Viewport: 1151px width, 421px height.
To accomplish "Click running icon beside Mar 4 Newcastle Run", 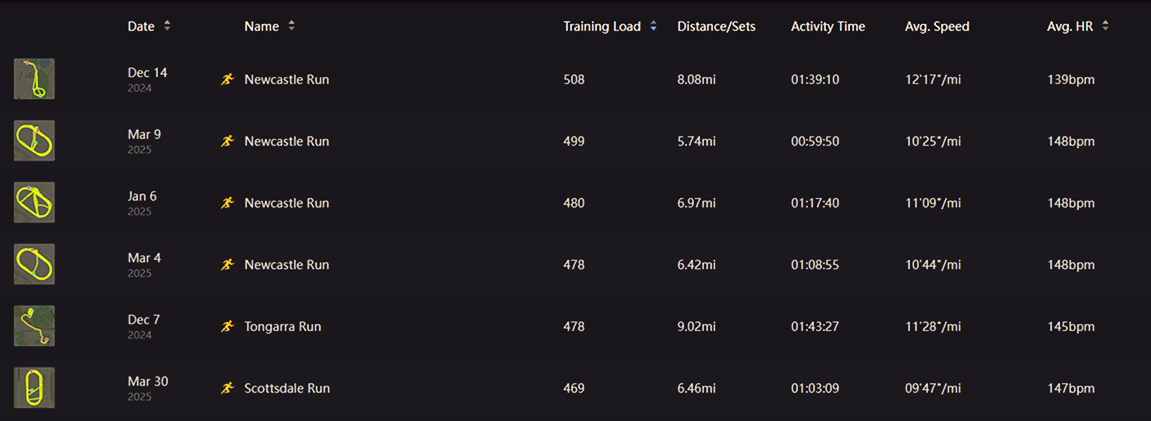I will [227, 265].
